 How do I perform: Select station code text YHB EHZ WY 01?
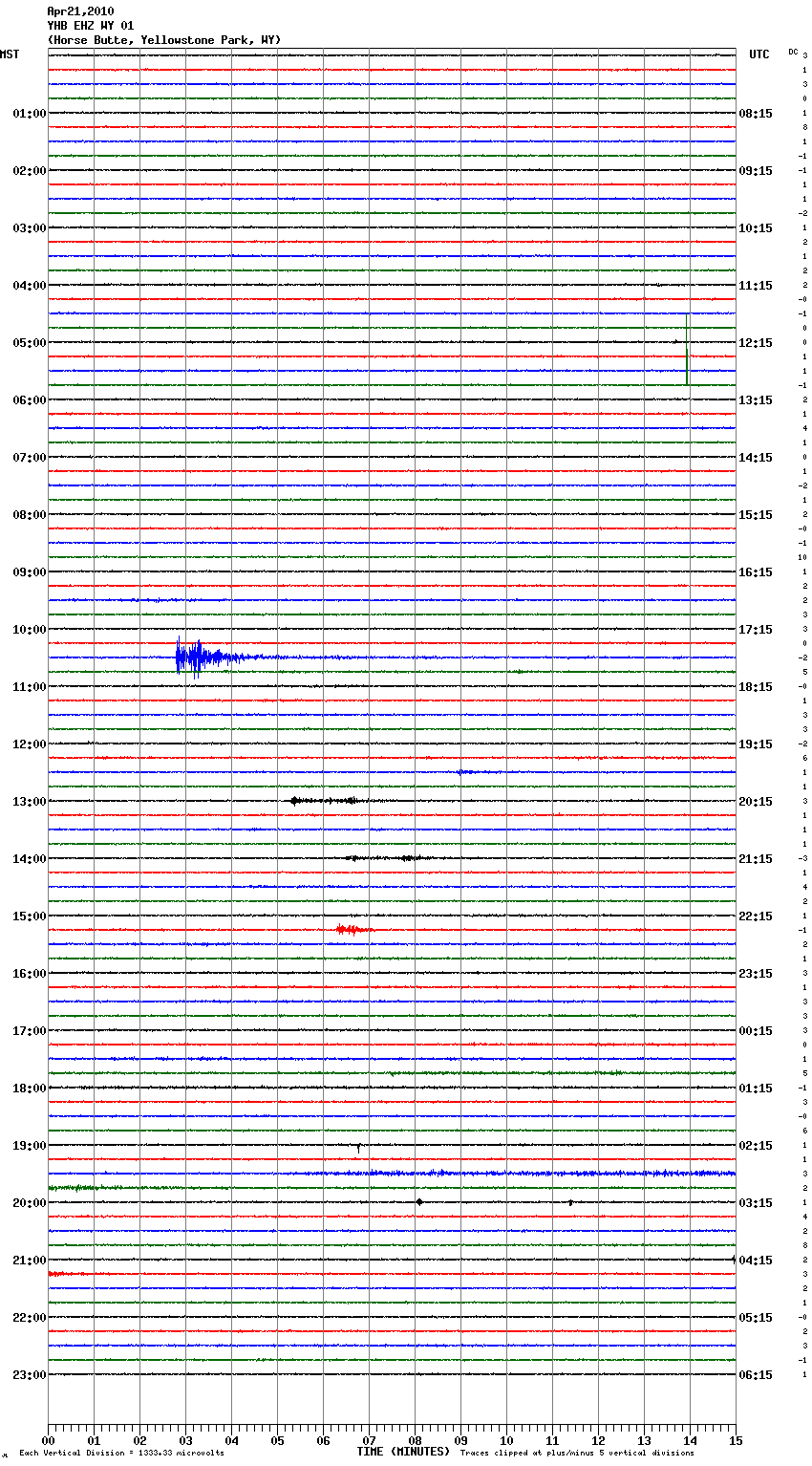(91, 26)
